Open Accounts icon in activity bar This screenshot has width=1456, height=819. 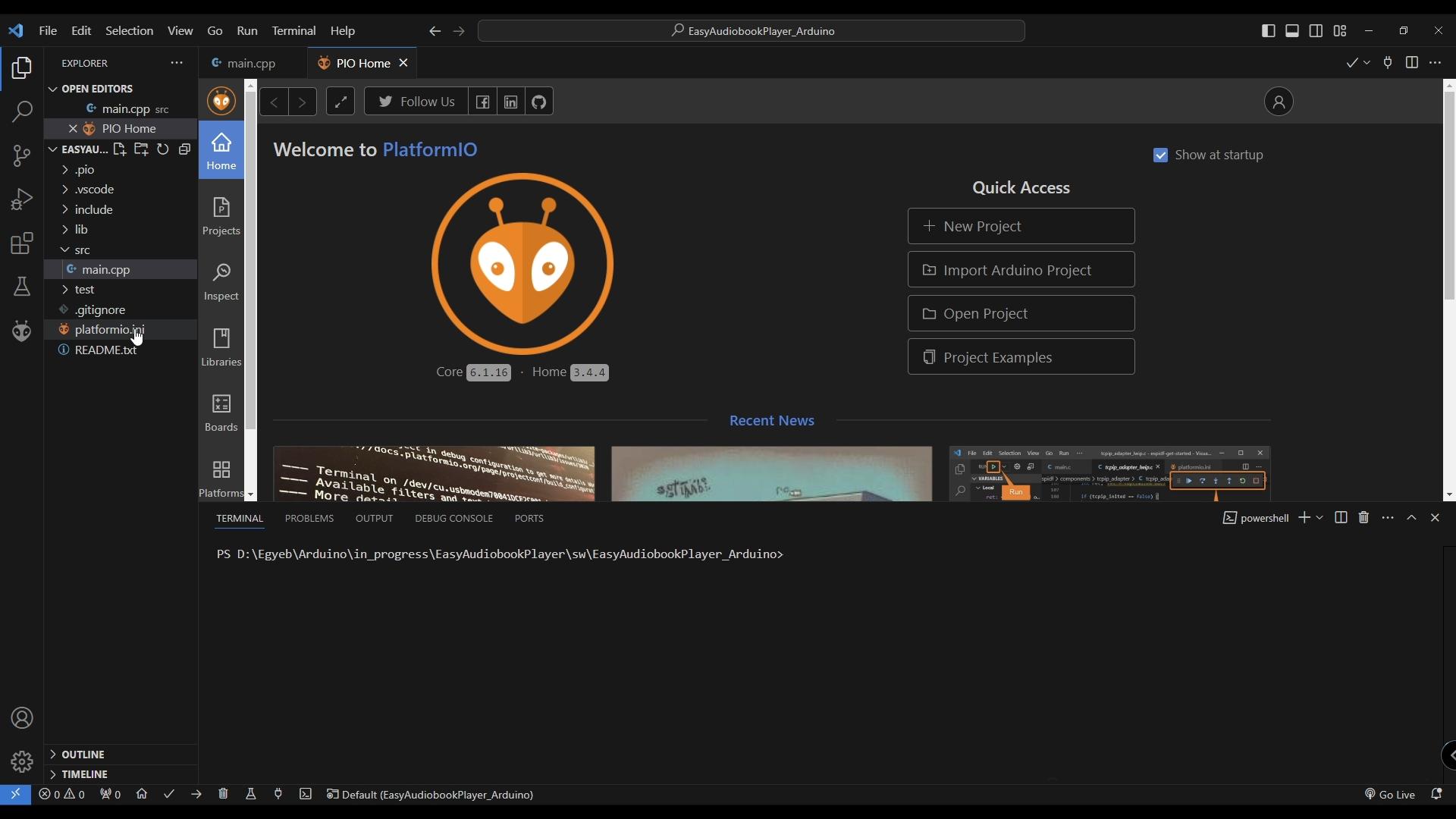pyautogui.click(x=22, y=718)
